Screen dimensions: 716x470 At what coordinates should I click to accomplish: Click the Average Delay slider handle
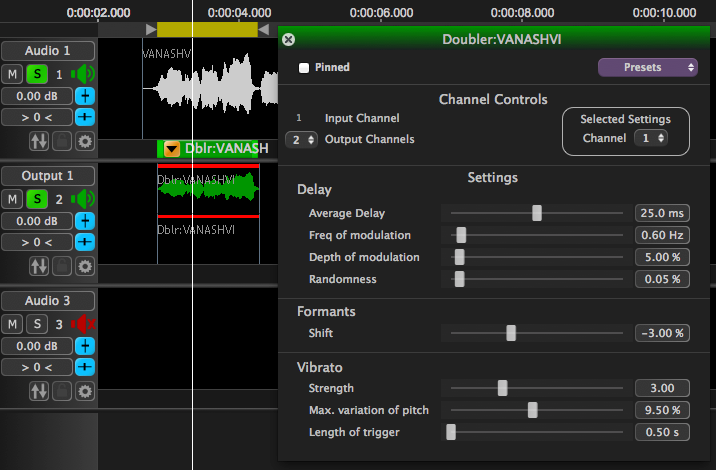(x=537, y=213)
